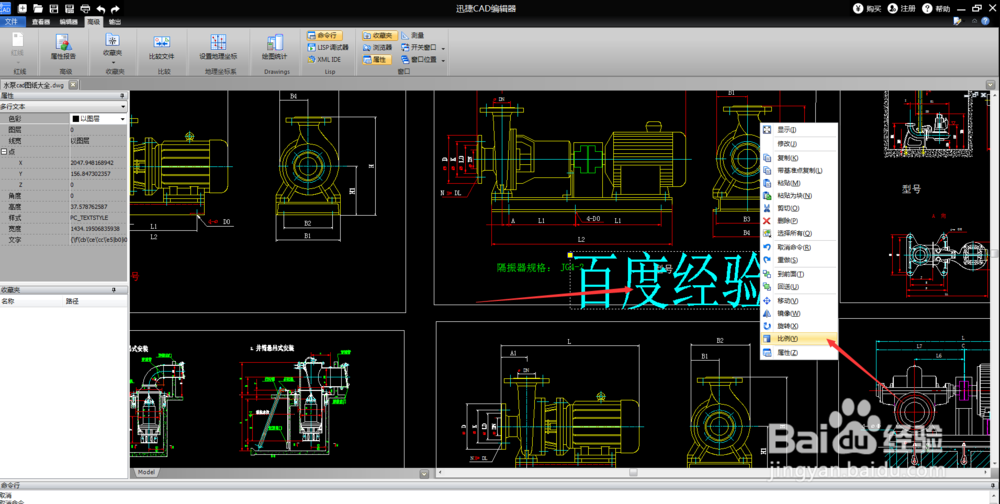Open the 设置地理坐标 geographic coordinates tool
The image size is (1000, 504).
[x=218, y=47]
